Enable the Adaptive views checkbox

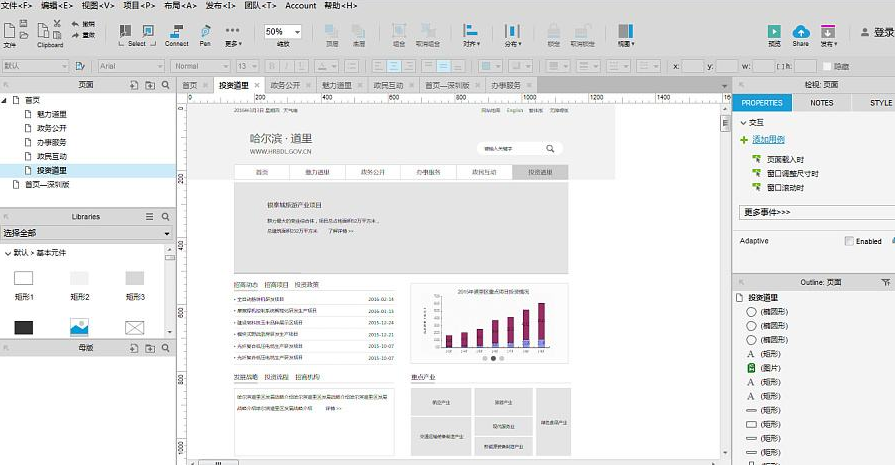pyautogui.click(x=849, y=241)
